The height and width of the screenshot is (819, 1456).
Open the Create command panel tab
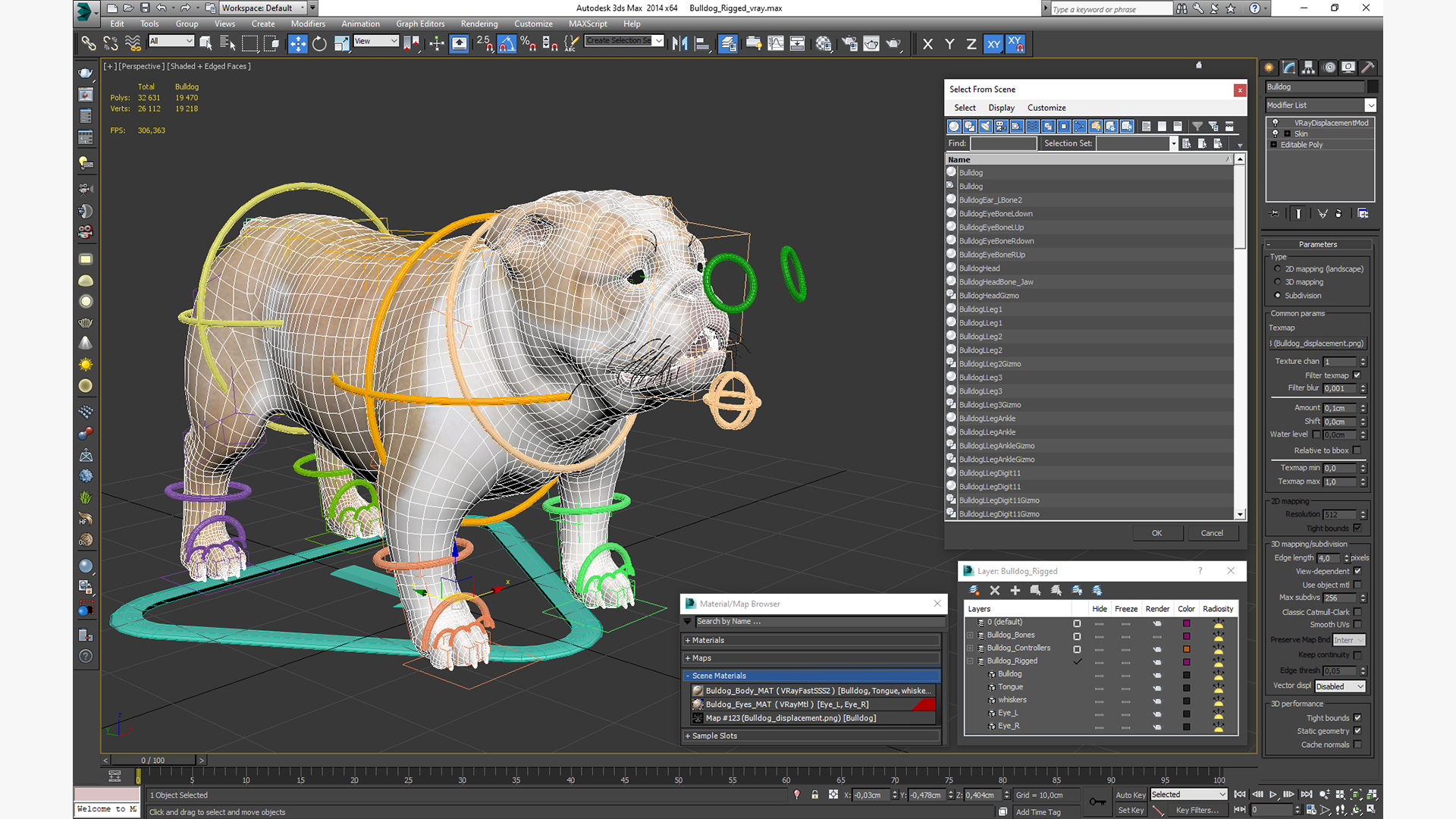(x=1269, y=67)
